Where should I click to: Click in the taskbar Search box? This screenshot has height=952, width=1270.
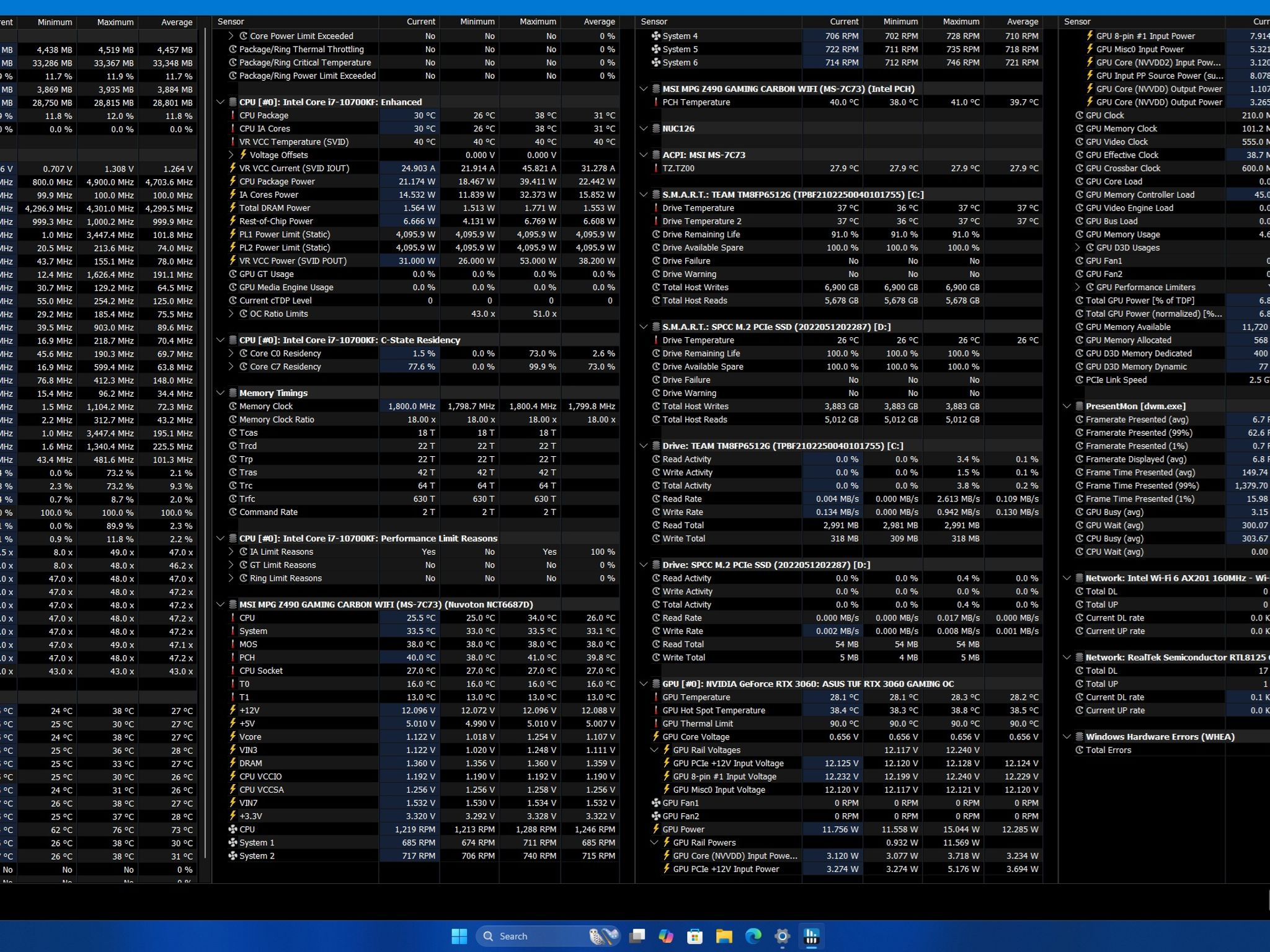pos(548,936)
